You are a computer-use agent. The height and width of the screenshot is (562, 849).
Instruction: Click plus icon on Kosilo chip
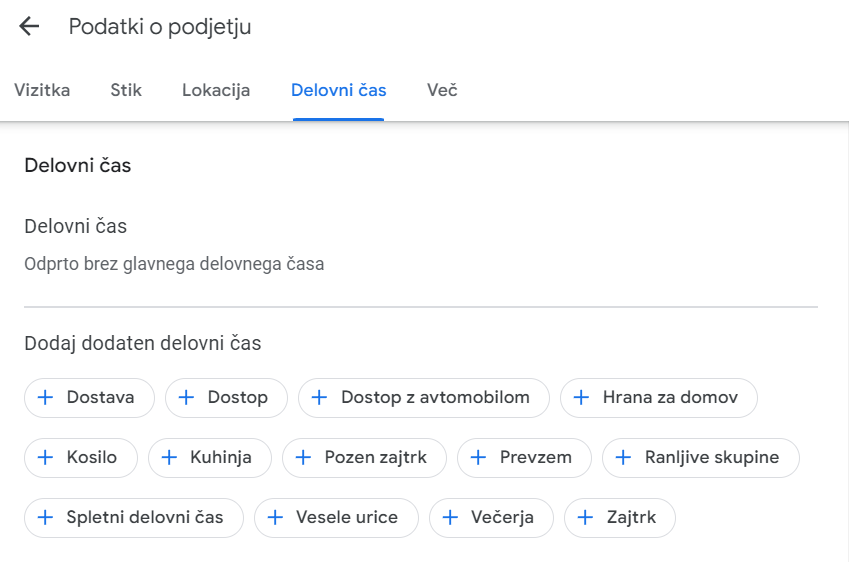coord(44,457)
